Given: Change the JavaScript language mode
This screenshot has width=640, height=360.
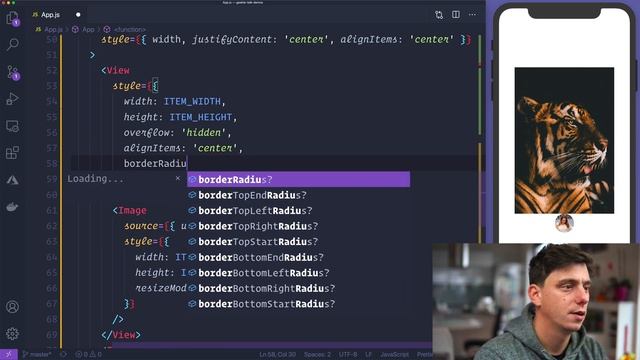Looking at the screenshot, I should click(x=394, y=354).
